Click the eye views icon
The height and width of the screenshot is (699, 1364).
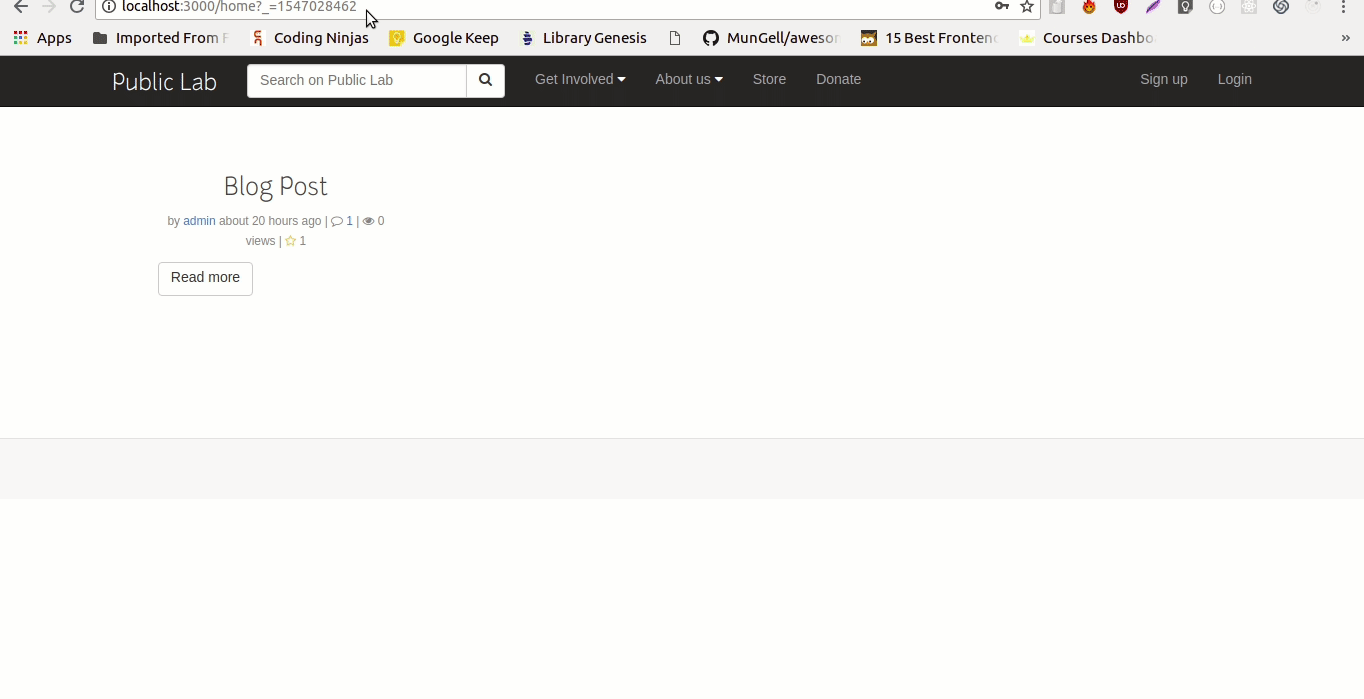coord(368,221)
